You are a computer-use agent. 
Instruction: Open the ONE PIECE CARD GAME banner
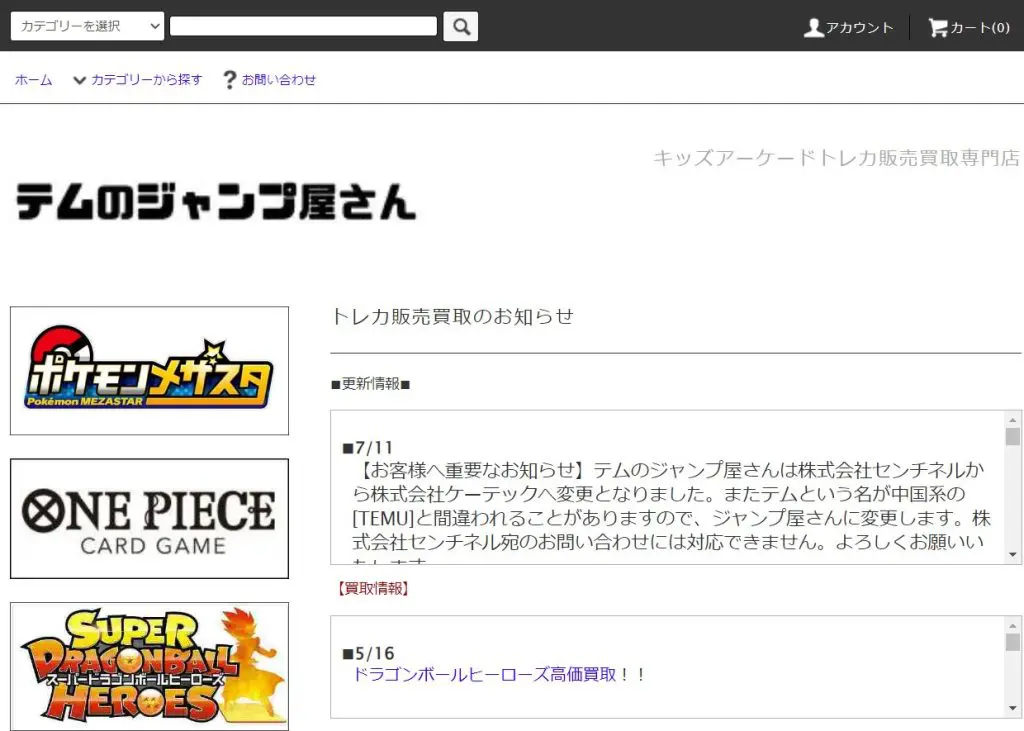point(150,518)
